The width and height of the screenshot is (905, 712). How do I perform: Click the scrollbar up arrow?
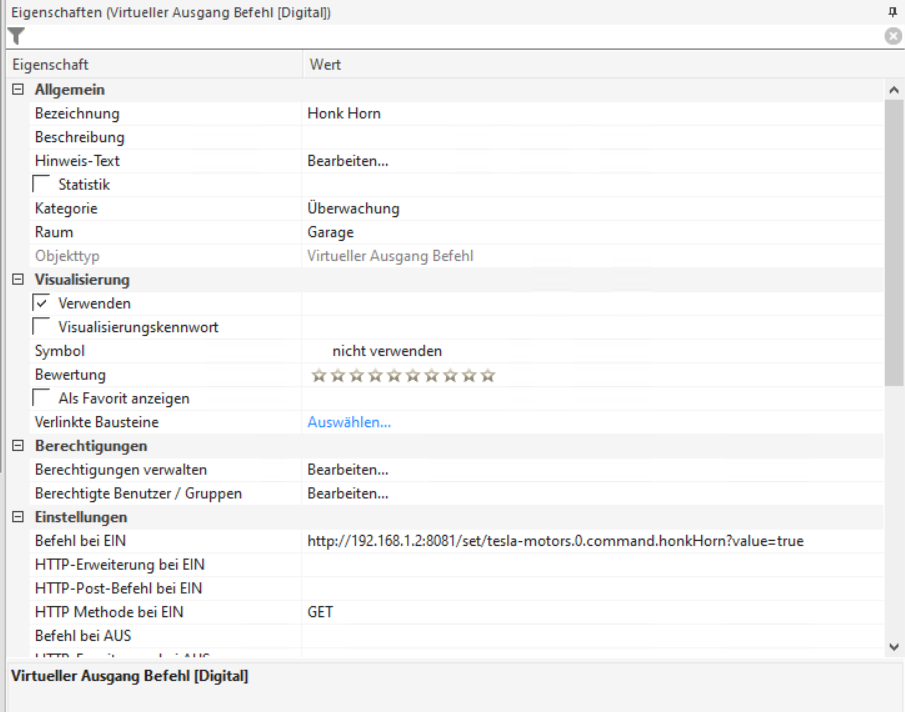pyautogui.click(x=894, y=89)
